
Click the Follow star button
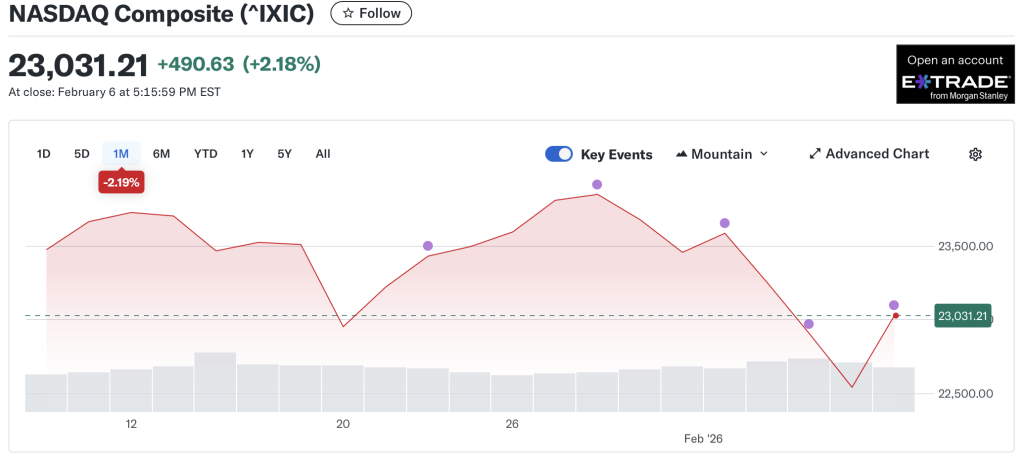tap(371, 14)
